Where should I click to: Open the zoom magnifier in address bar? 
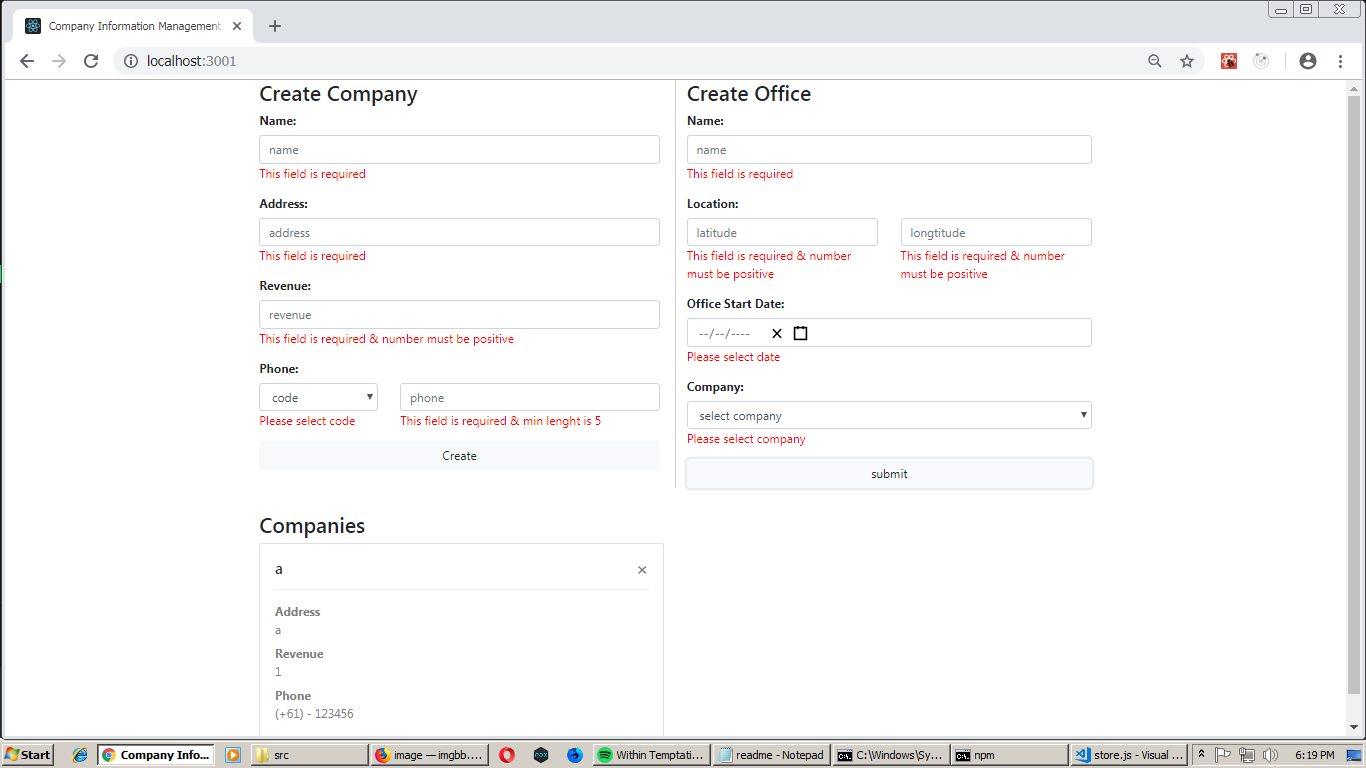[x=1155, y=61]
